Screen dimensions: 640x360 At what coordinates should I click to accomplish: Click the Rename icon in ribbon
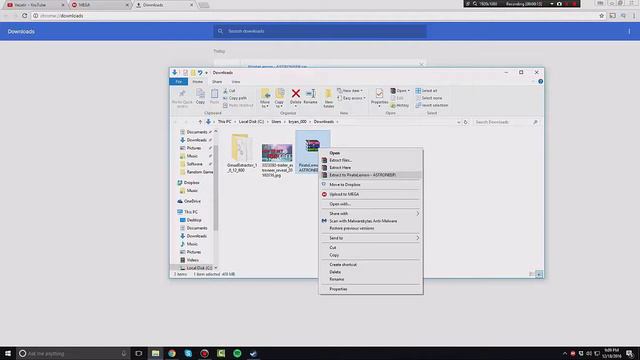(x=310, y=94)
